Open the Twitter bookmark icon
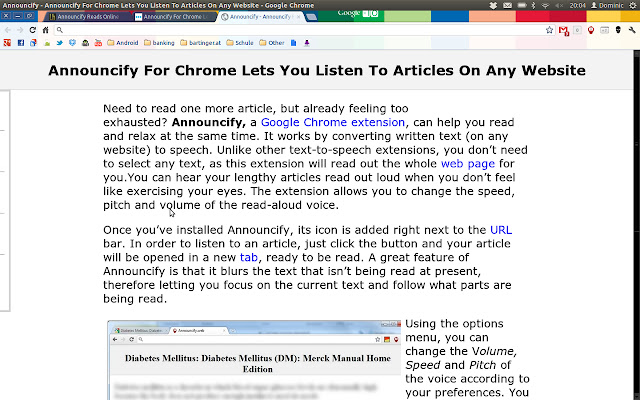640x400 pixels. (60, 42)
